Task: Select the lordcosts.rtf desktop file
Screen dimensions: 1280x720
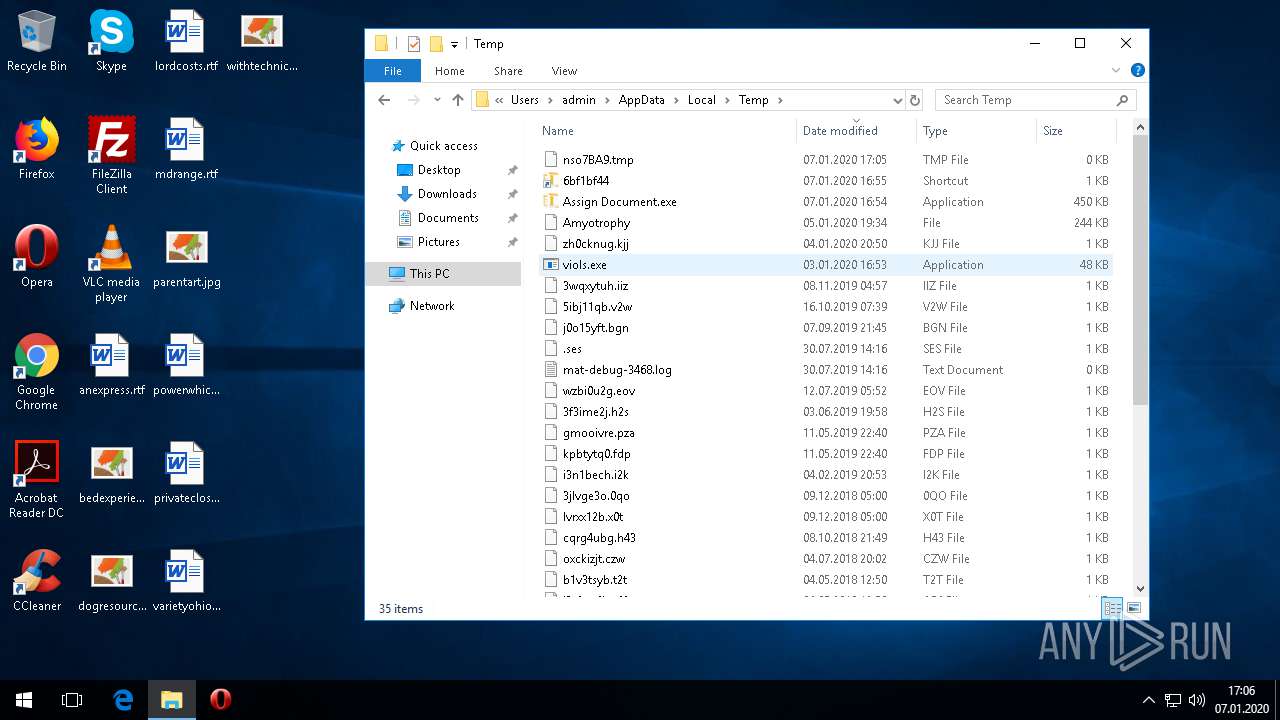Action: click(186, 42)
